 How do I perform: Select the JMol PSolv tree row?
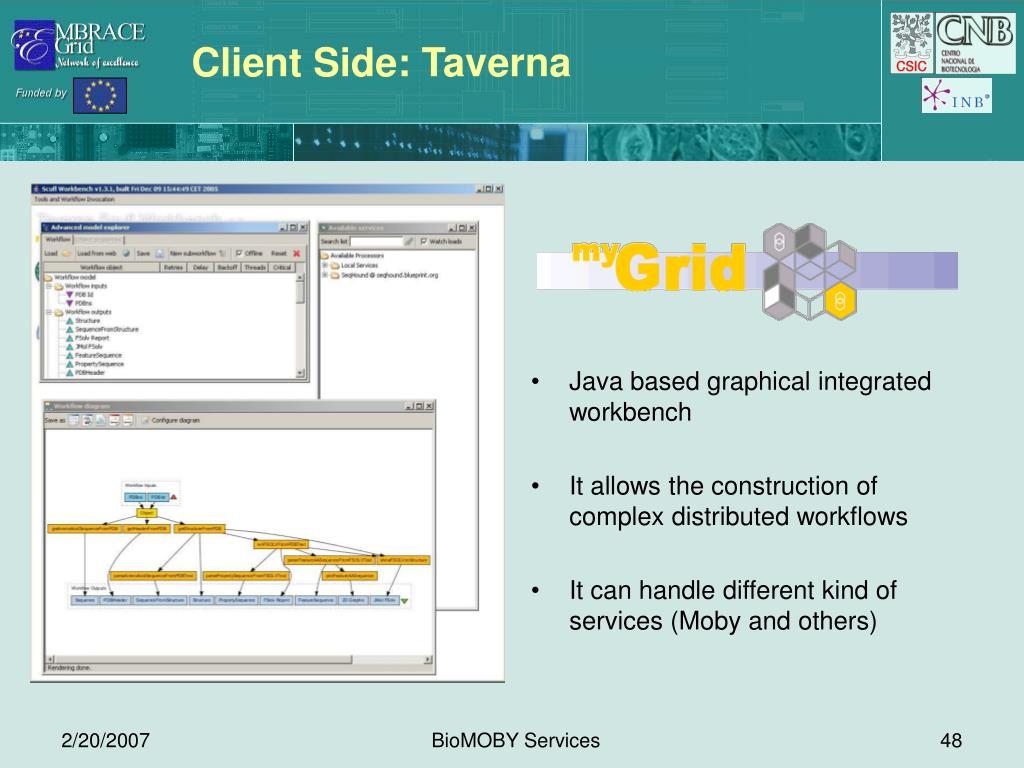(84, 347)
